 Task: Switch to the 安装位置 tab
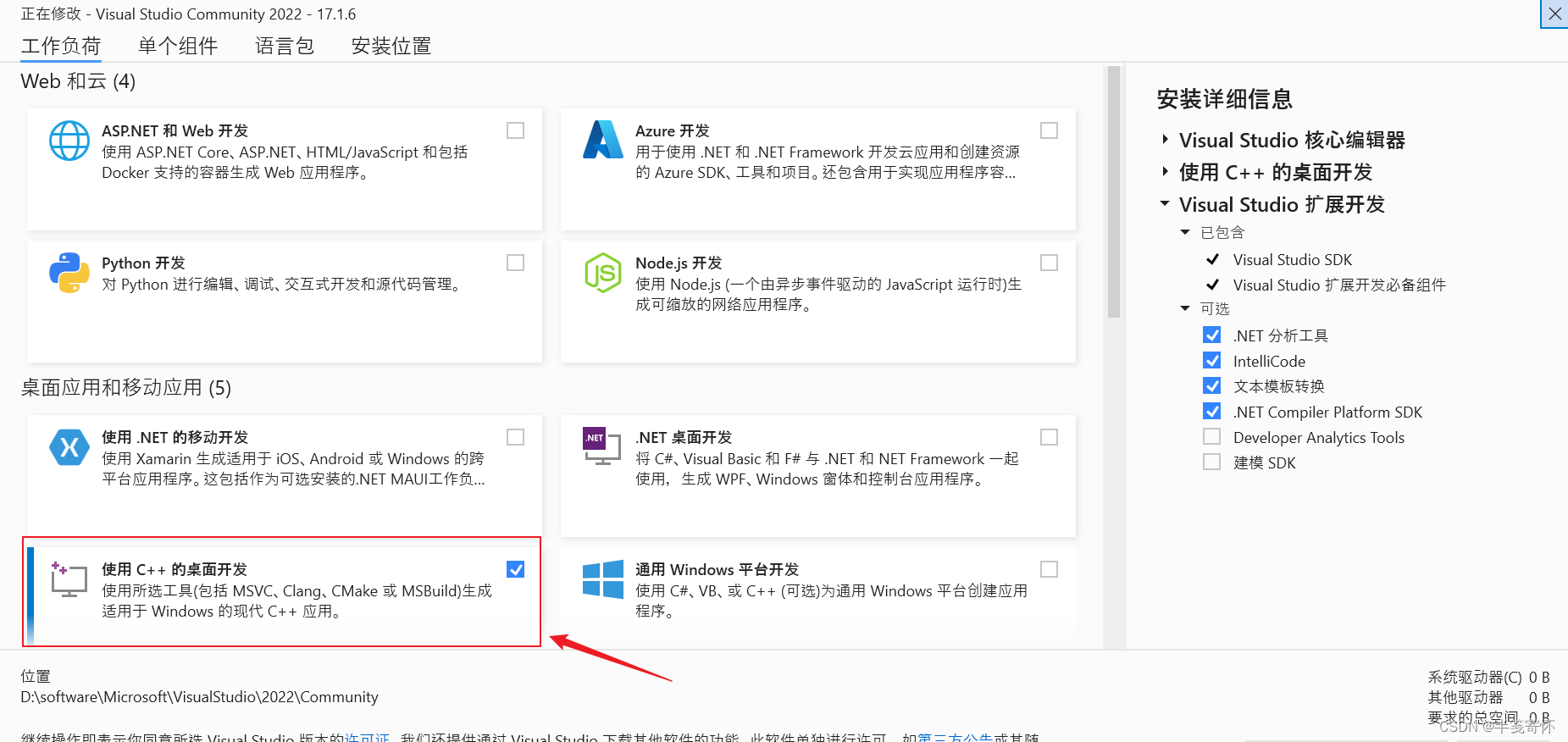391,46
